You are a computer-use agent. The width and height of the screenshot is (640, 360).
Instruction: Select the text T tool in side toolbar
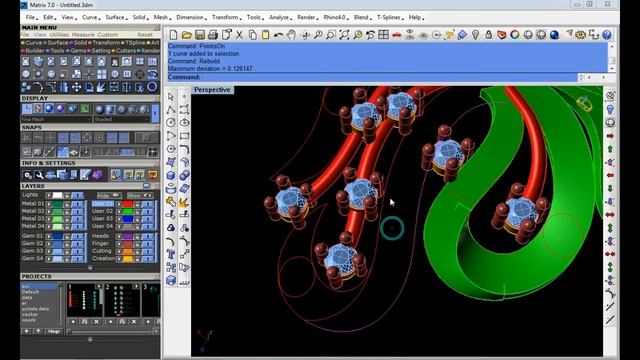pyautogui.click(x=171, y=254)
